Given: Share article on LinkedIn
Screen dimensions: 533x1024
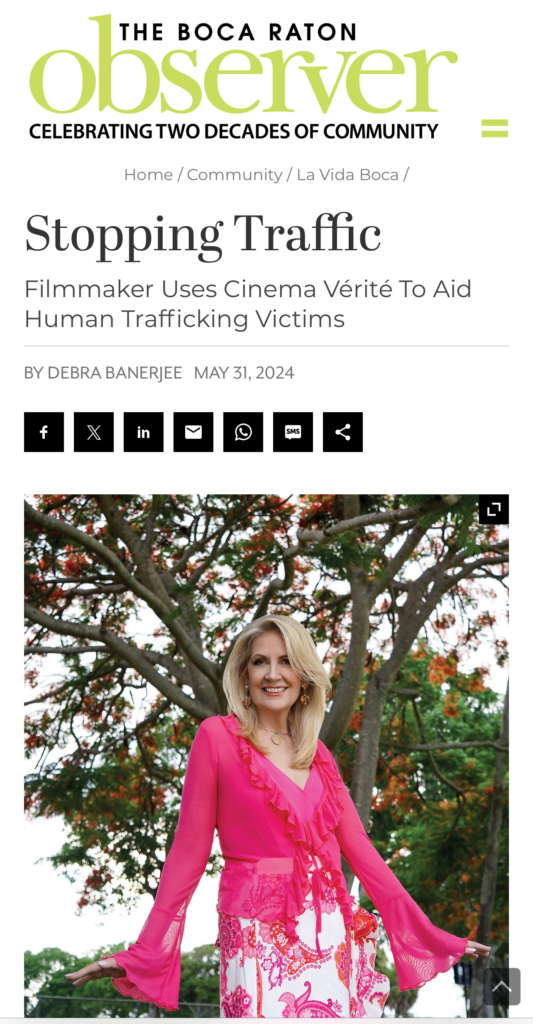Looking at the screenshot, I should pos(144,432).
